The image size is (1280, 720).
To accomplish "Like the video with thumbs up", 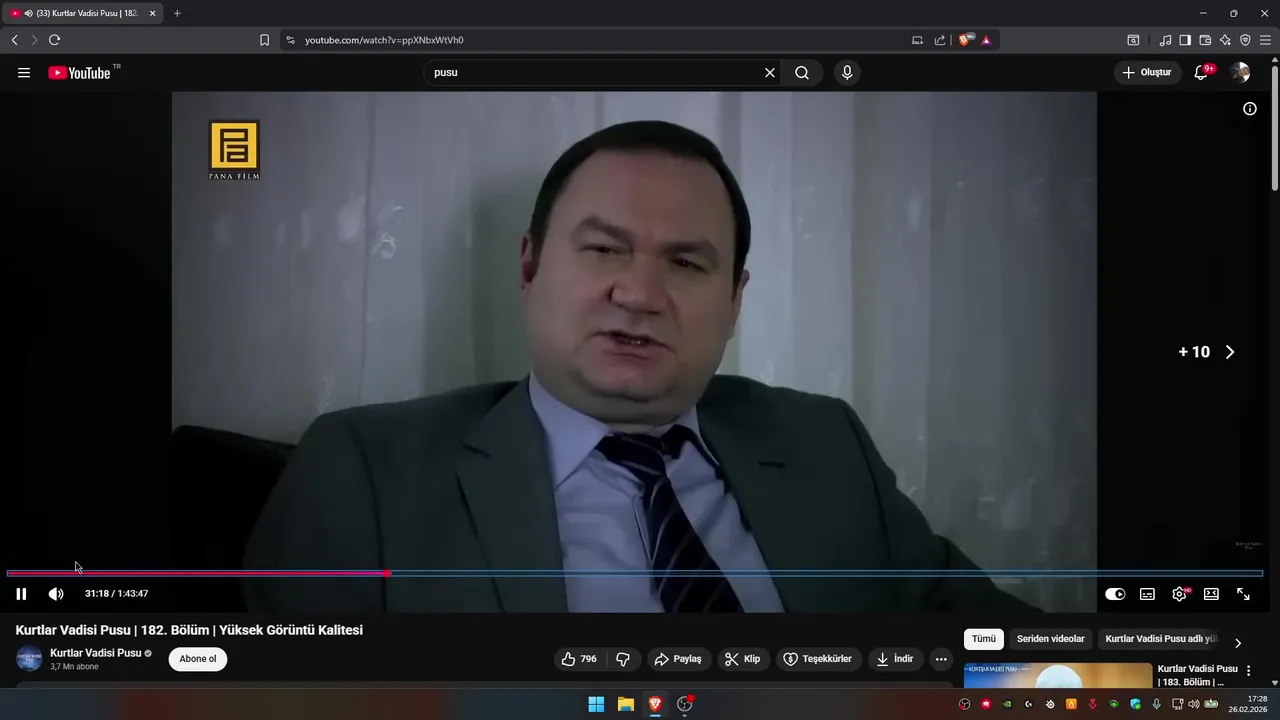I will pos(579,659).
